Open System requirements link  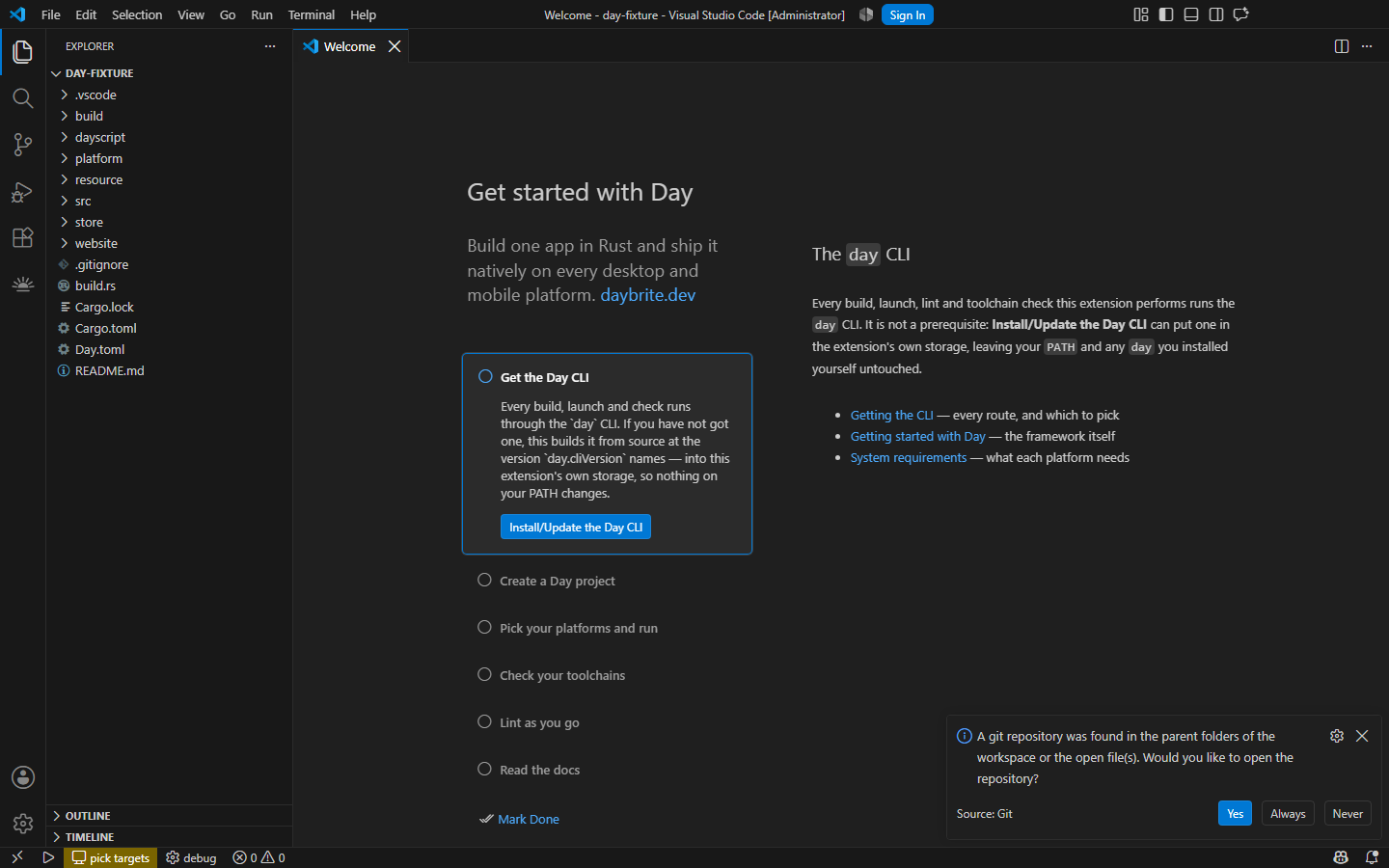click(x=909, y=457)
